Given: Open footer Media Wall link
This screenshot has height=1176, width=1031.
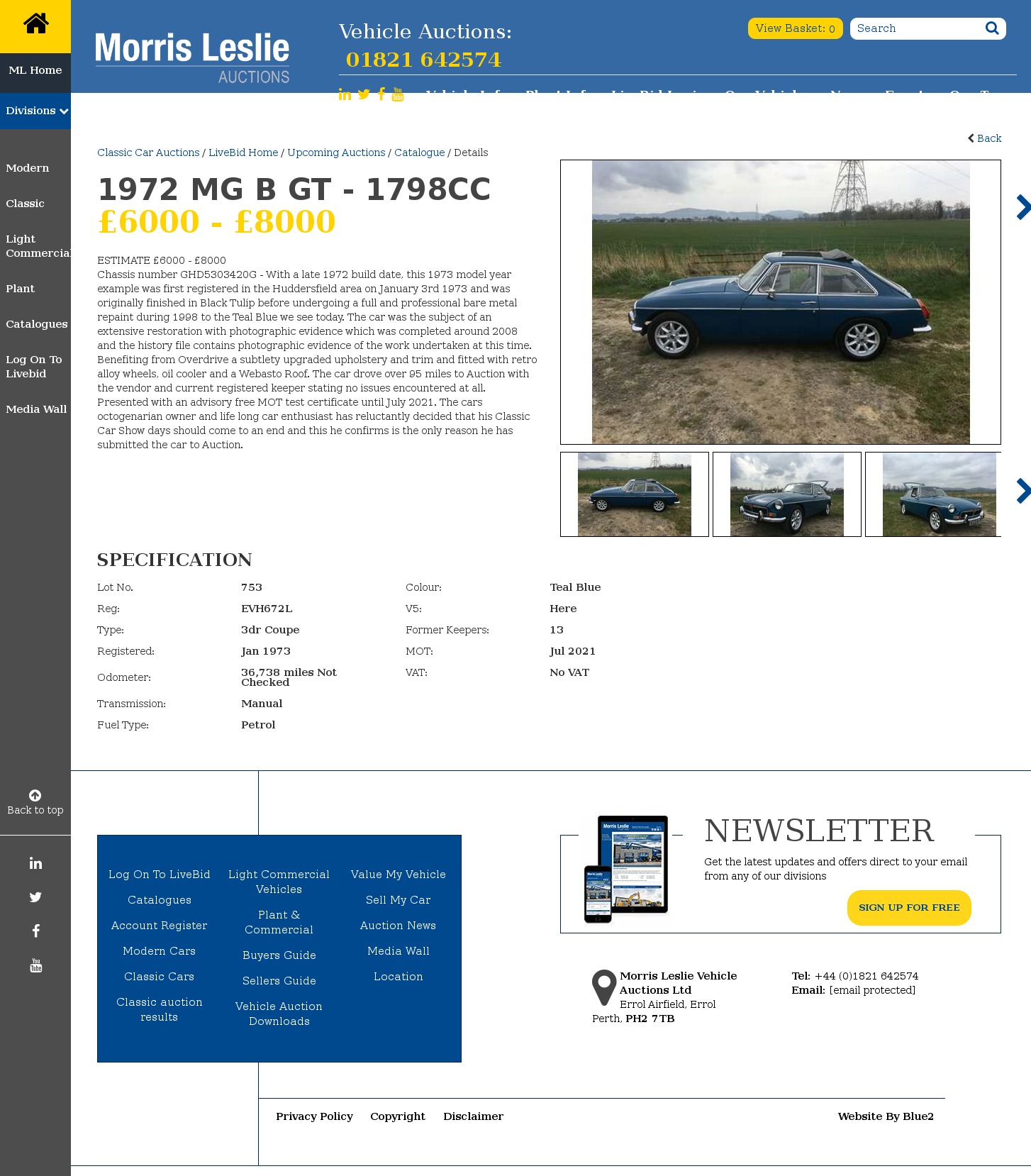Looking at the screenshot, I should pos(399,951).
